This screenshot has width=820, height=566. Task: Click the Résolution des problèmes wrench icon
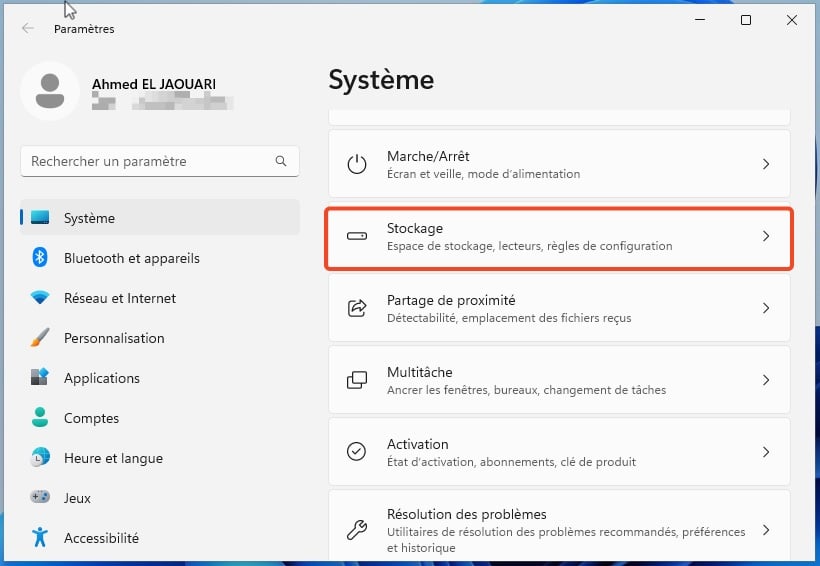point(357,530)
